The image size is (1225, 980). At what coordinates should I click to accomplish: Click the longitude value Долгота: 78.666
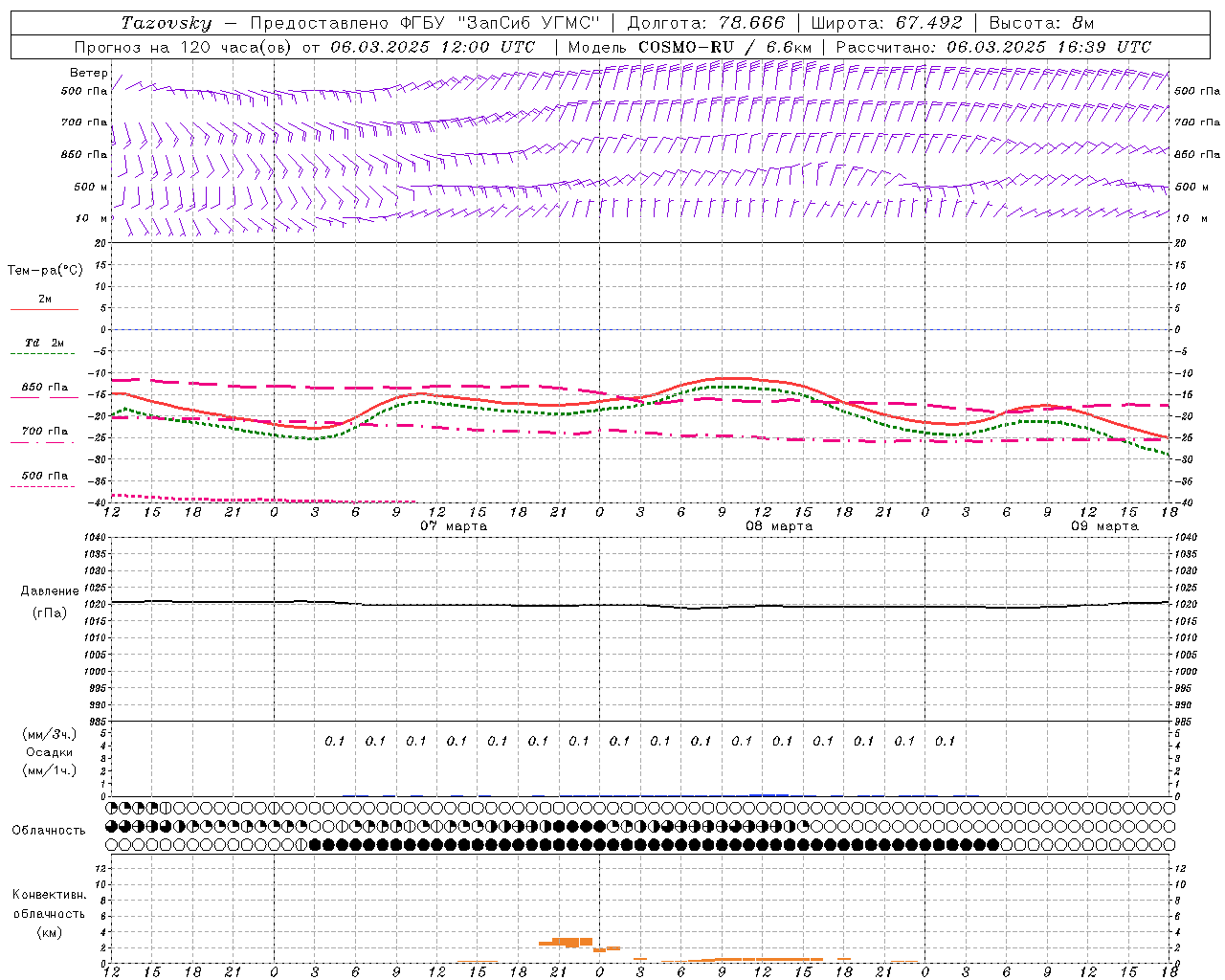pos(704,23)
